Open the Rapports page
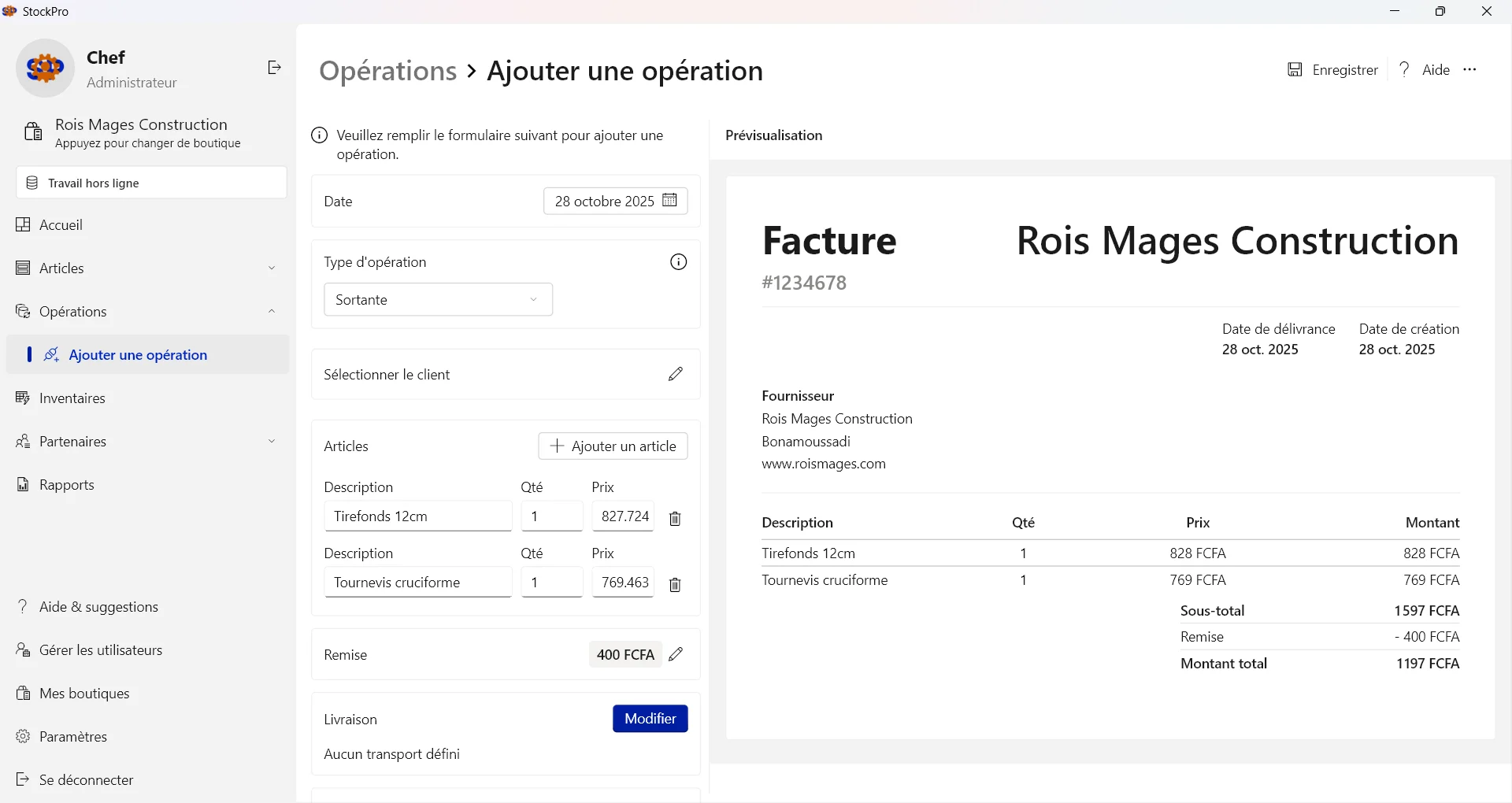Image resolution: width=1512 pixels, height=803 pixels. coord(67,485)
